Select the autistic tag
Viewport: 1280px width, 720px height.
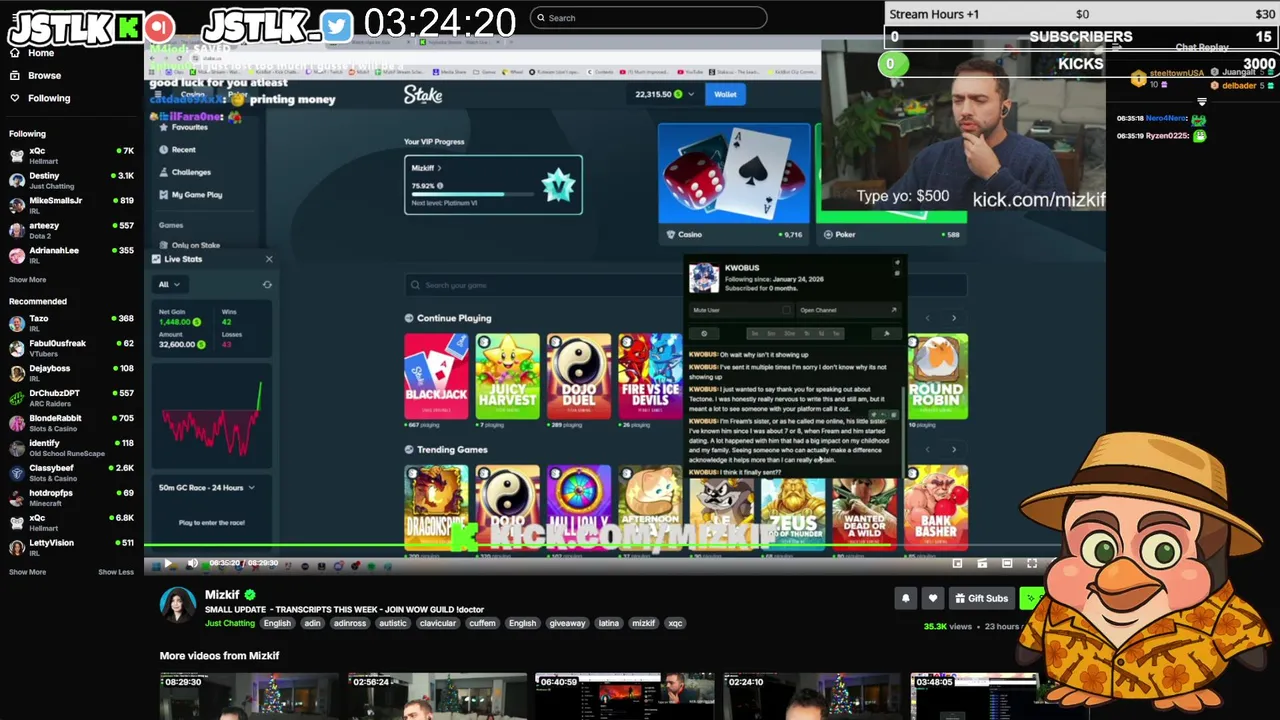click(x=393, y=623)
